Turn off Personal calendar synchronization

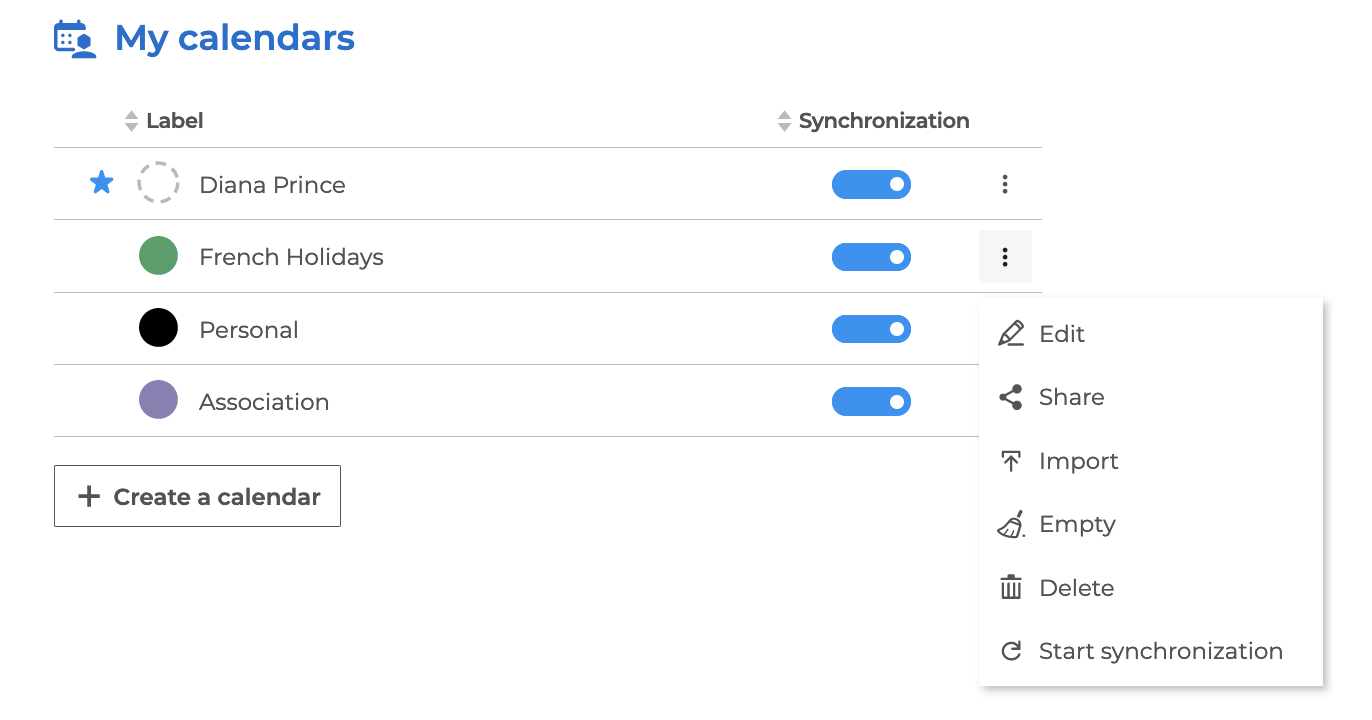click(x=871, y=329)
